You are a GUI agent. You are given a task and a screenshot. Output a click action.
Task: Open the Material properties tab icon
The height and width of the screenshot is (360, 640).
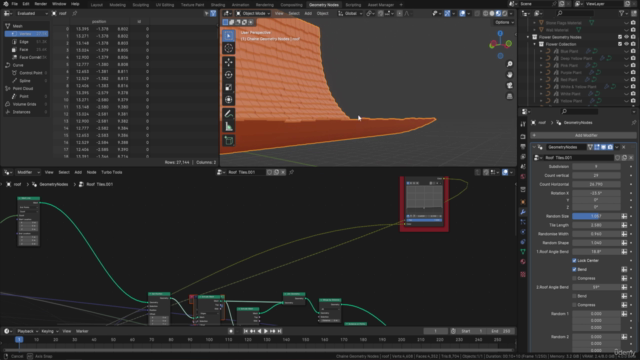tap(523, 262)
